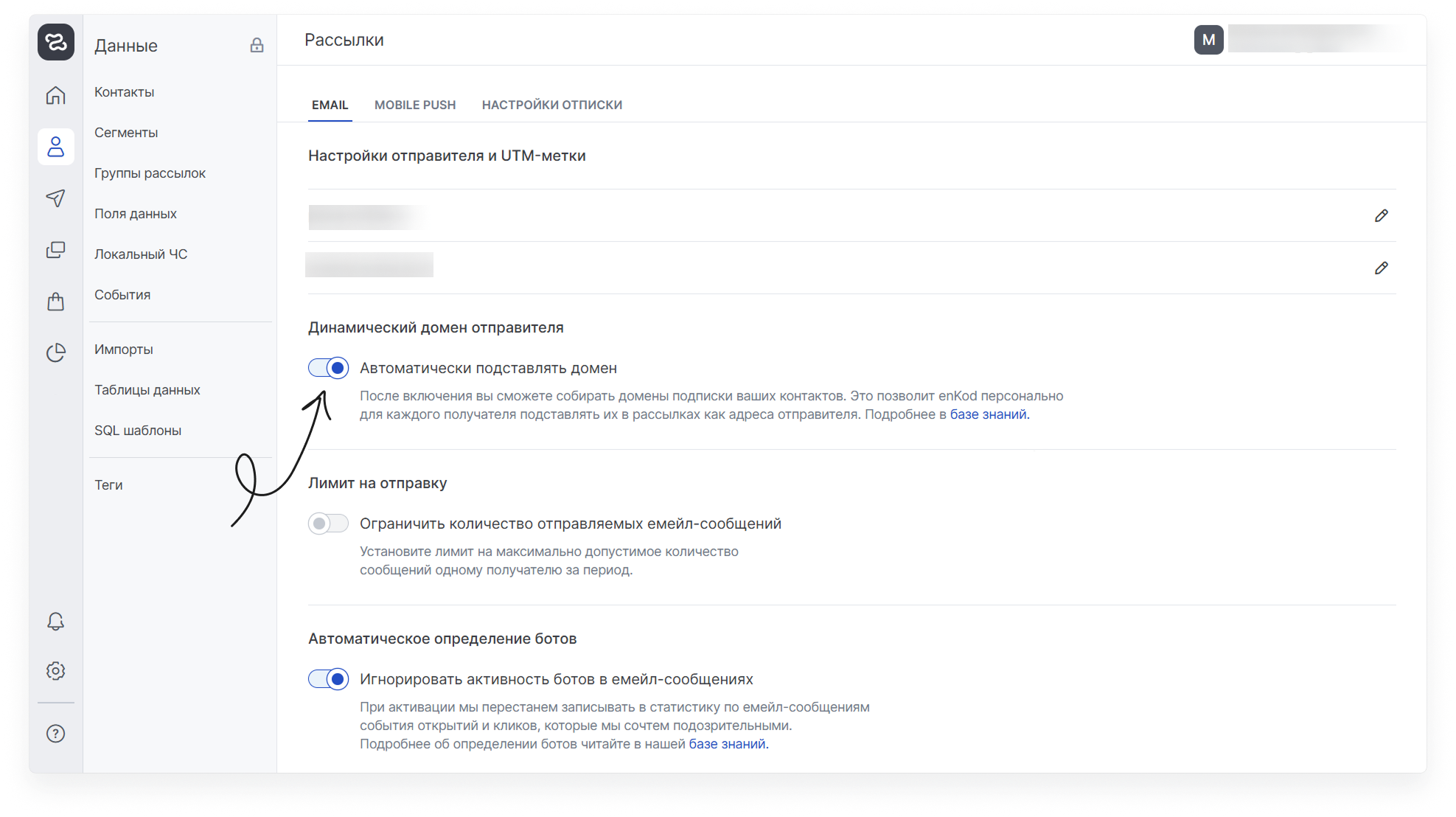
Task: Open the paper plane messages icon
Action: (x=56, y=198)
